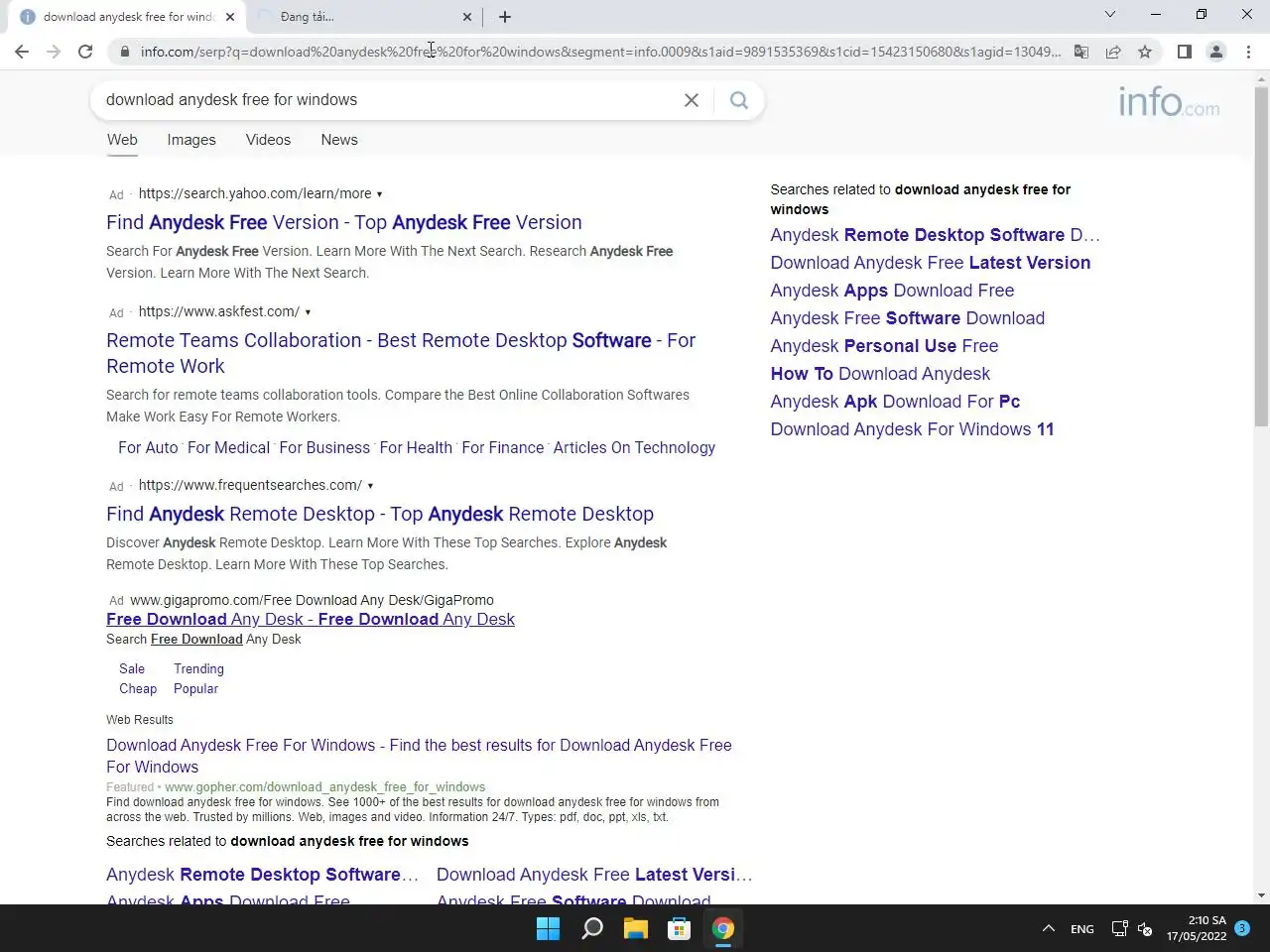Expand search.yahoo.com ad dropdown arrow

pyautogui.click(x=379, y=194)
